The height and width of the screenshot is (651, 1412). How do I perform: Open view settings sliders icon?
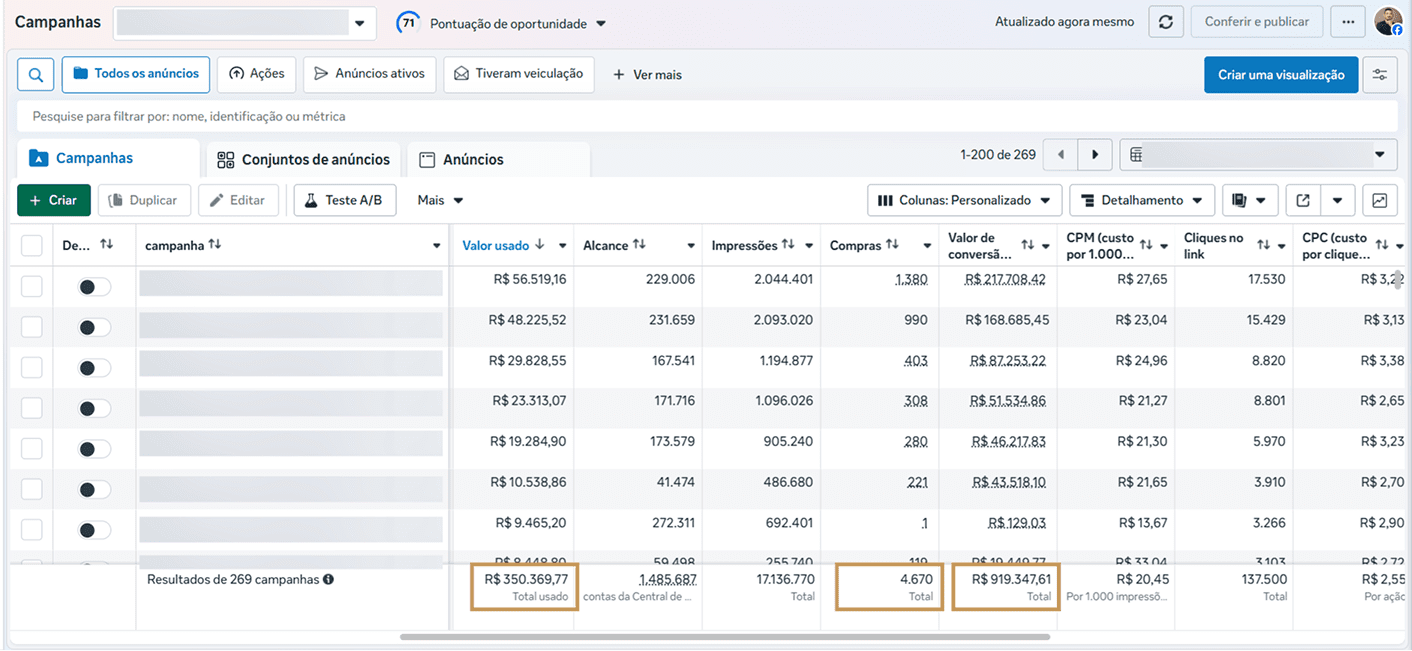1380,75
